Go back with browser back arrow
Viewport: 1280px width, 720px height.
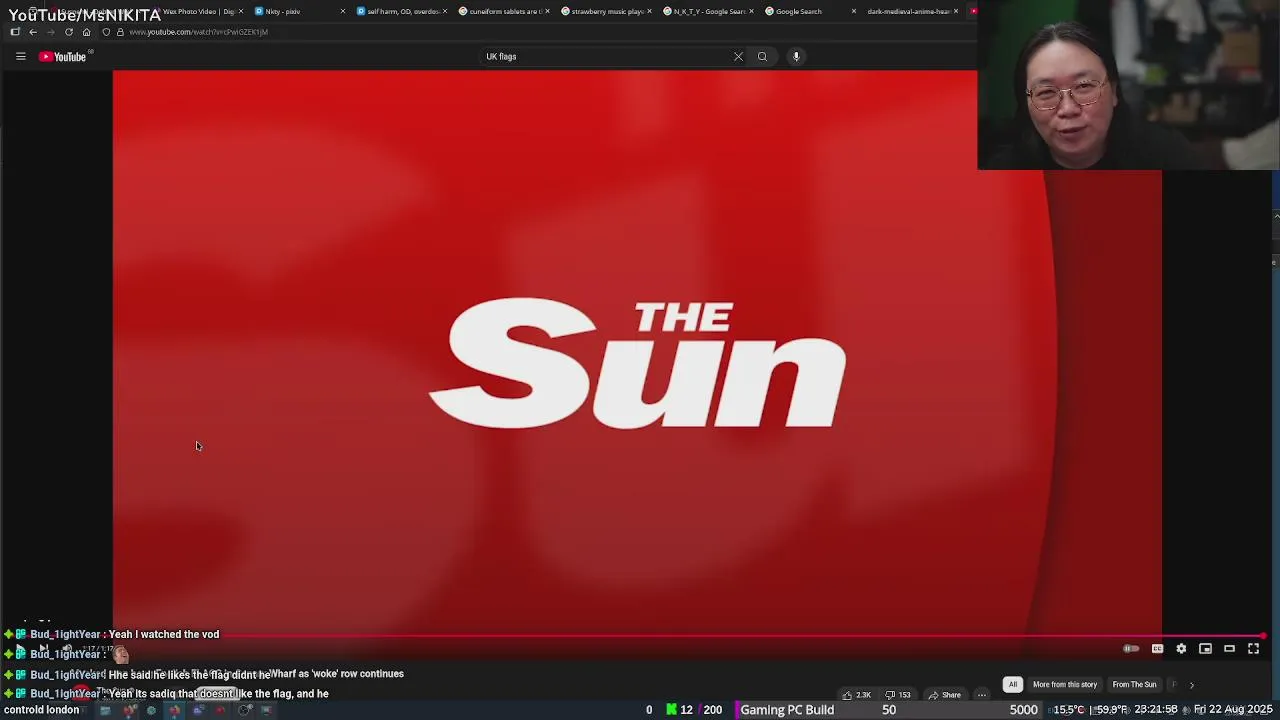coord(32,32)
